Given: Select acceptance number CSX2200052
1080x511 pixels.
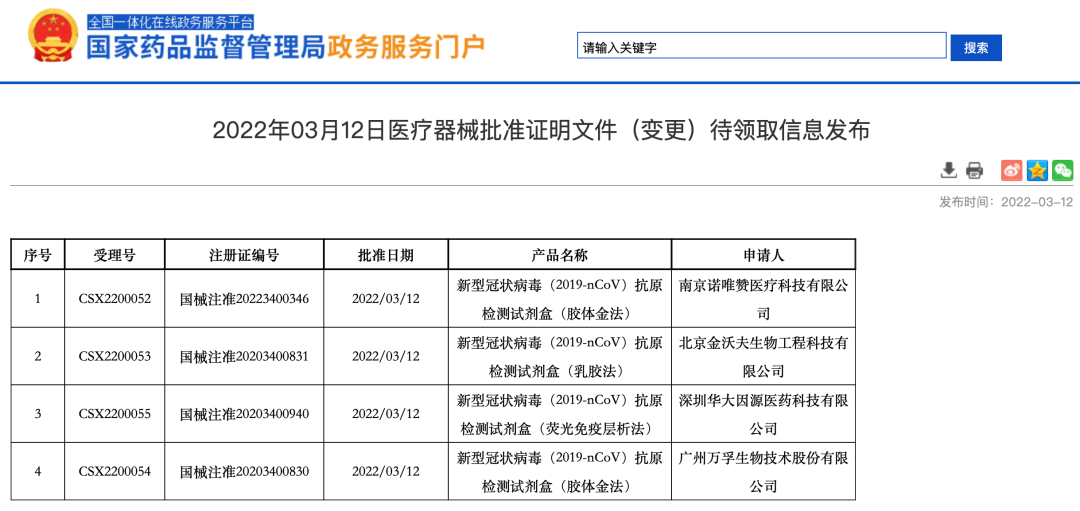Looking at the screenshot, I should pyautogui.click(x=114, y=299).
